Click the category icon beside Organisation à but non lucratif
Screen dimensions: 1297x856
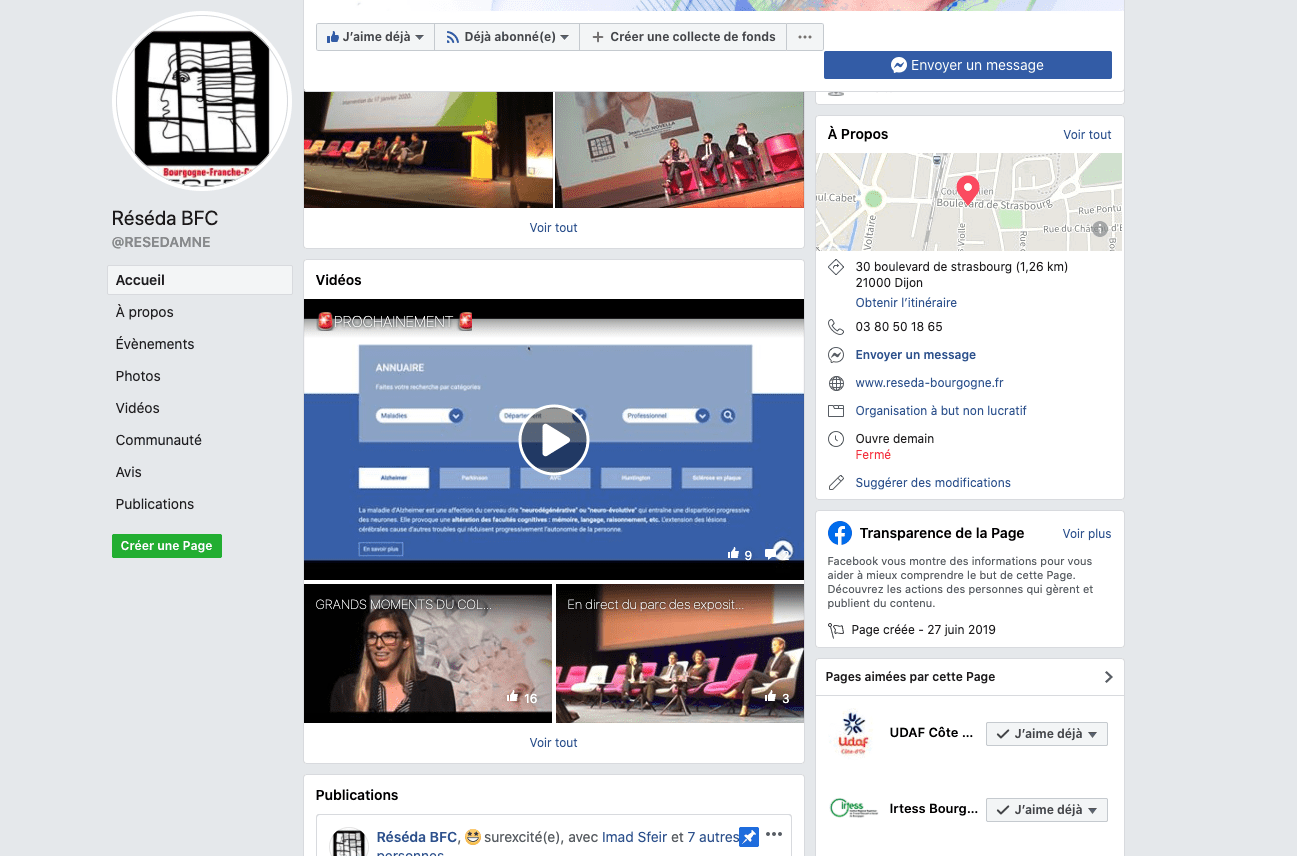click(x=836, y=411)
